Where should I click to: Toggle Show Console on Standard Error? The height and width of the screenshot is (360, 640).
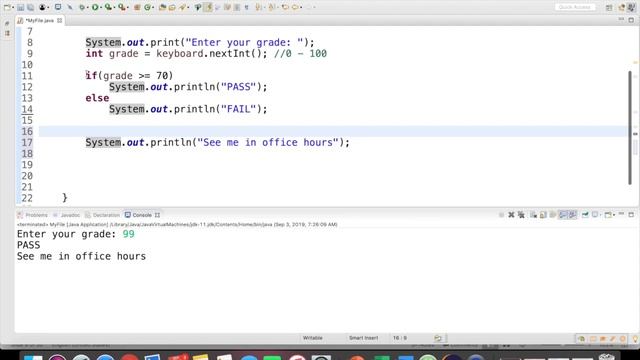tap(573, 215)
